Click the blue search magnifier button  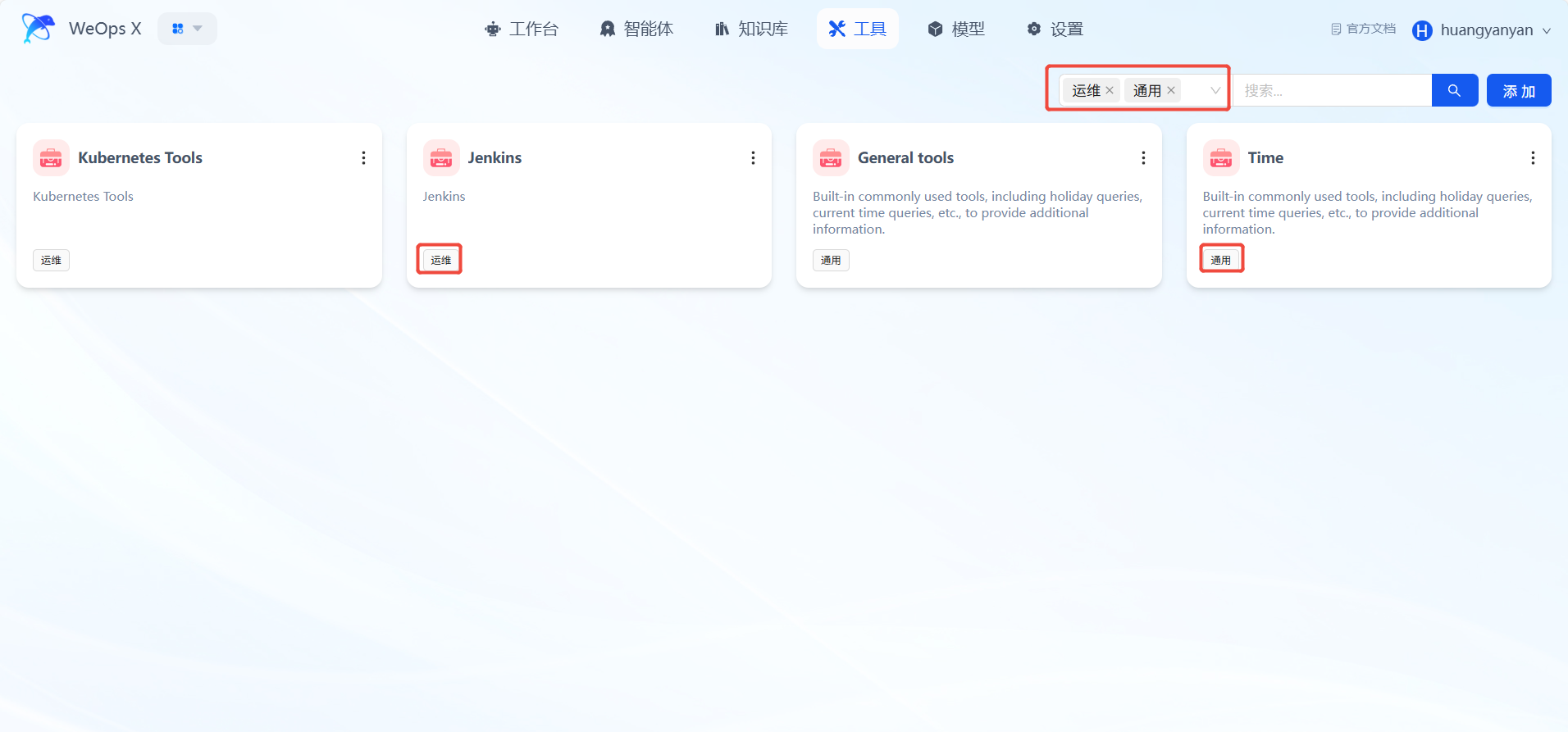click(x=1455, y=90)
